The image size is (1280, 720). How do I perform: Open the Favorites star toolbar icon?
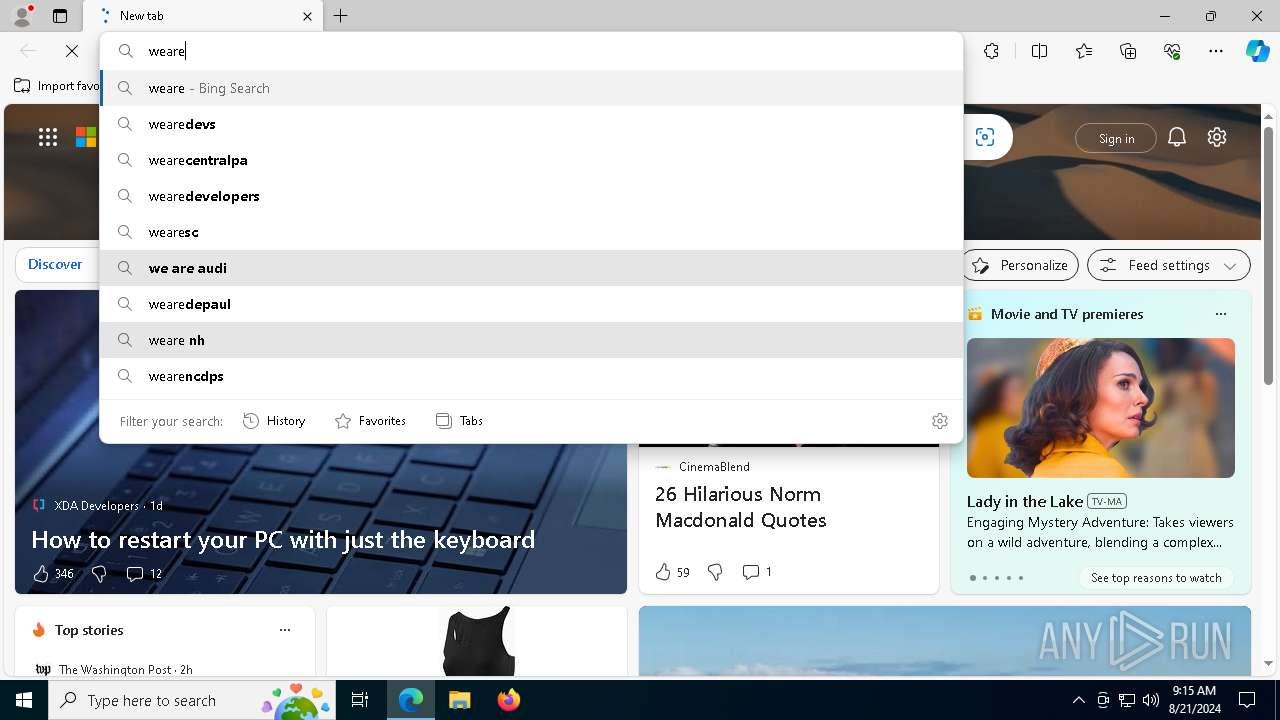[1084, 51]
